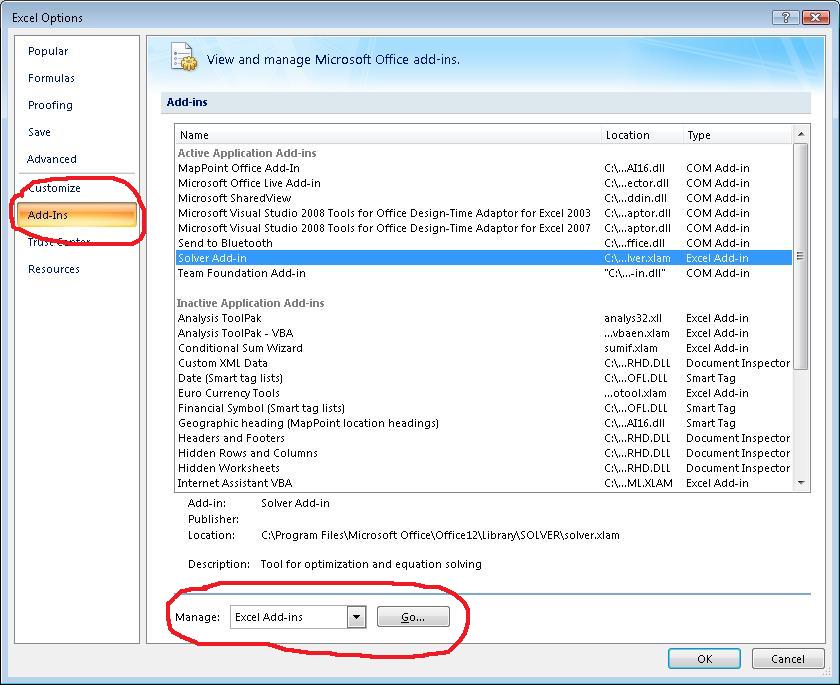The image size is (840, 685).
Task: Click the list scrollbar down arrow
Action: pos(801,483)
